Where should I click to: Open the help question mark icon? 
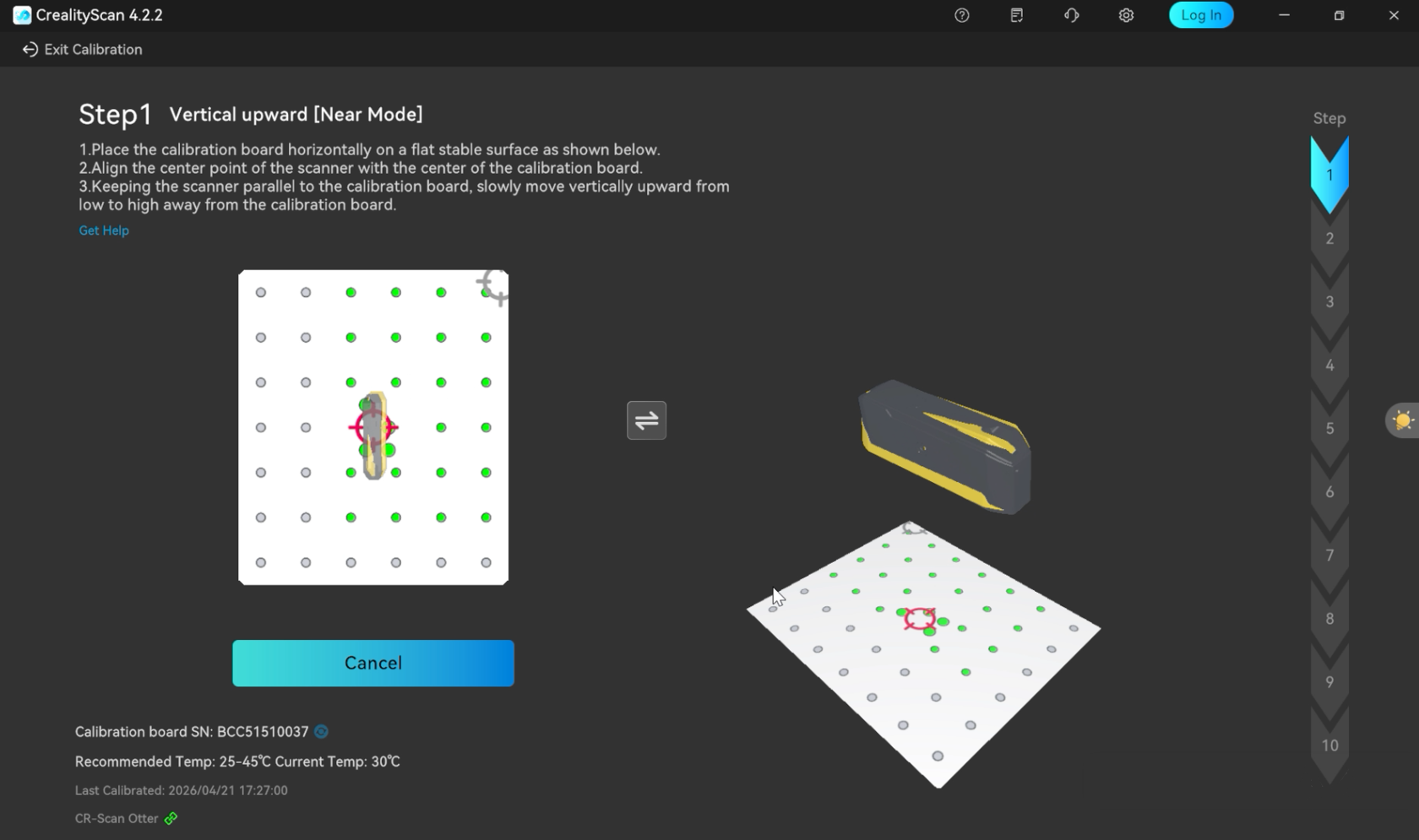coord(961,15)
